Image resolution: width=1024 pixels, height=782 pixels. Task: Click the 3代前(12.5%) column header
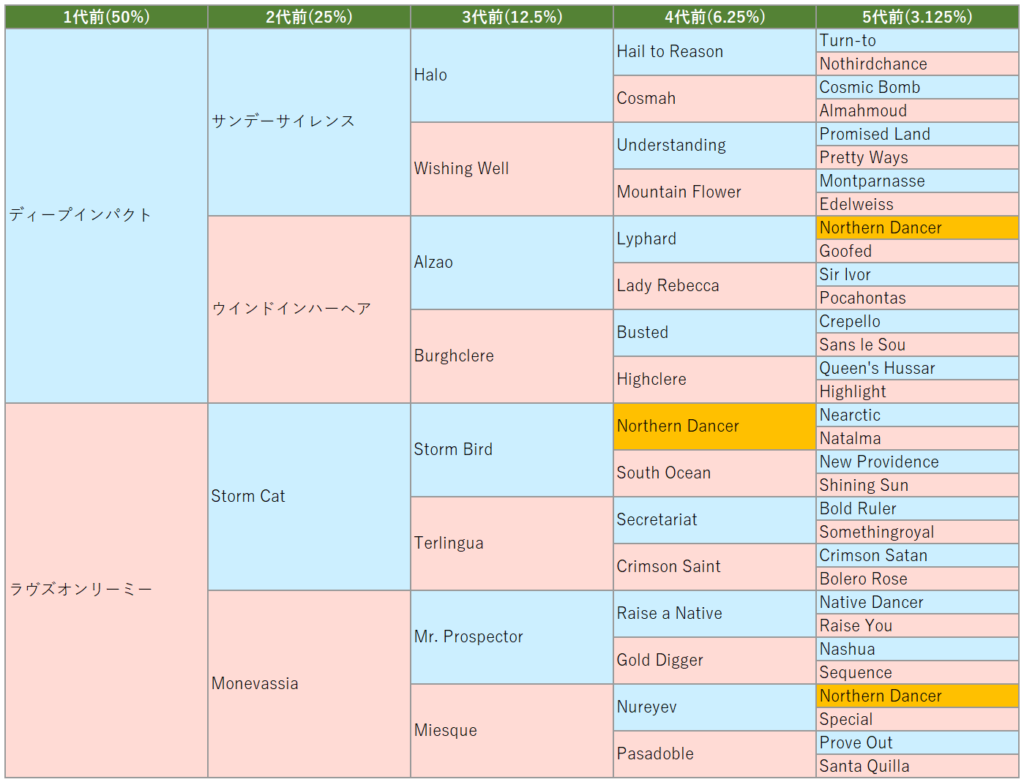(x=512, y=16)
